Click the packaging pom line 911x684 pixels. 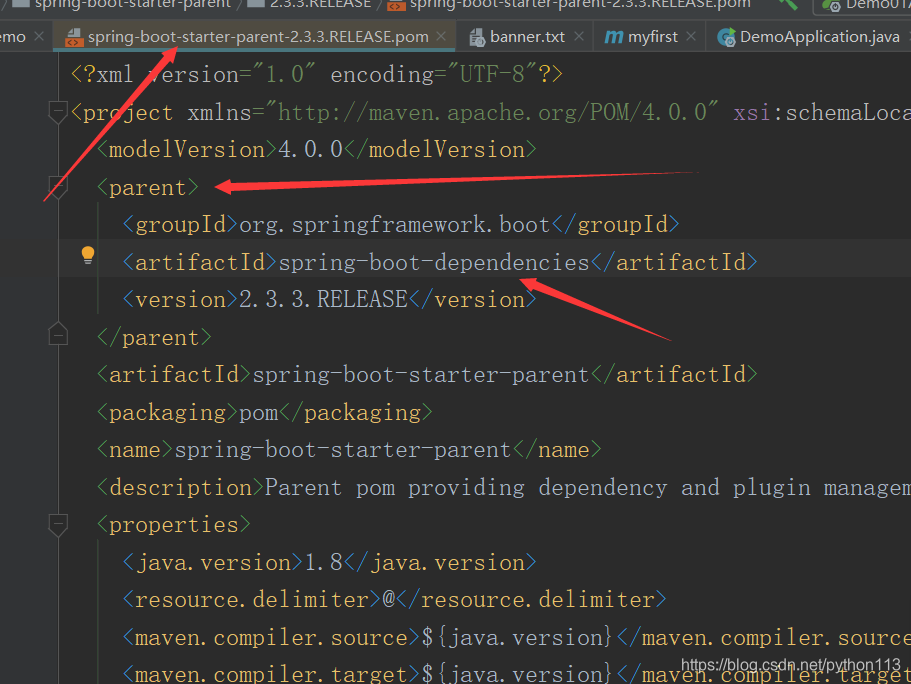264,413
